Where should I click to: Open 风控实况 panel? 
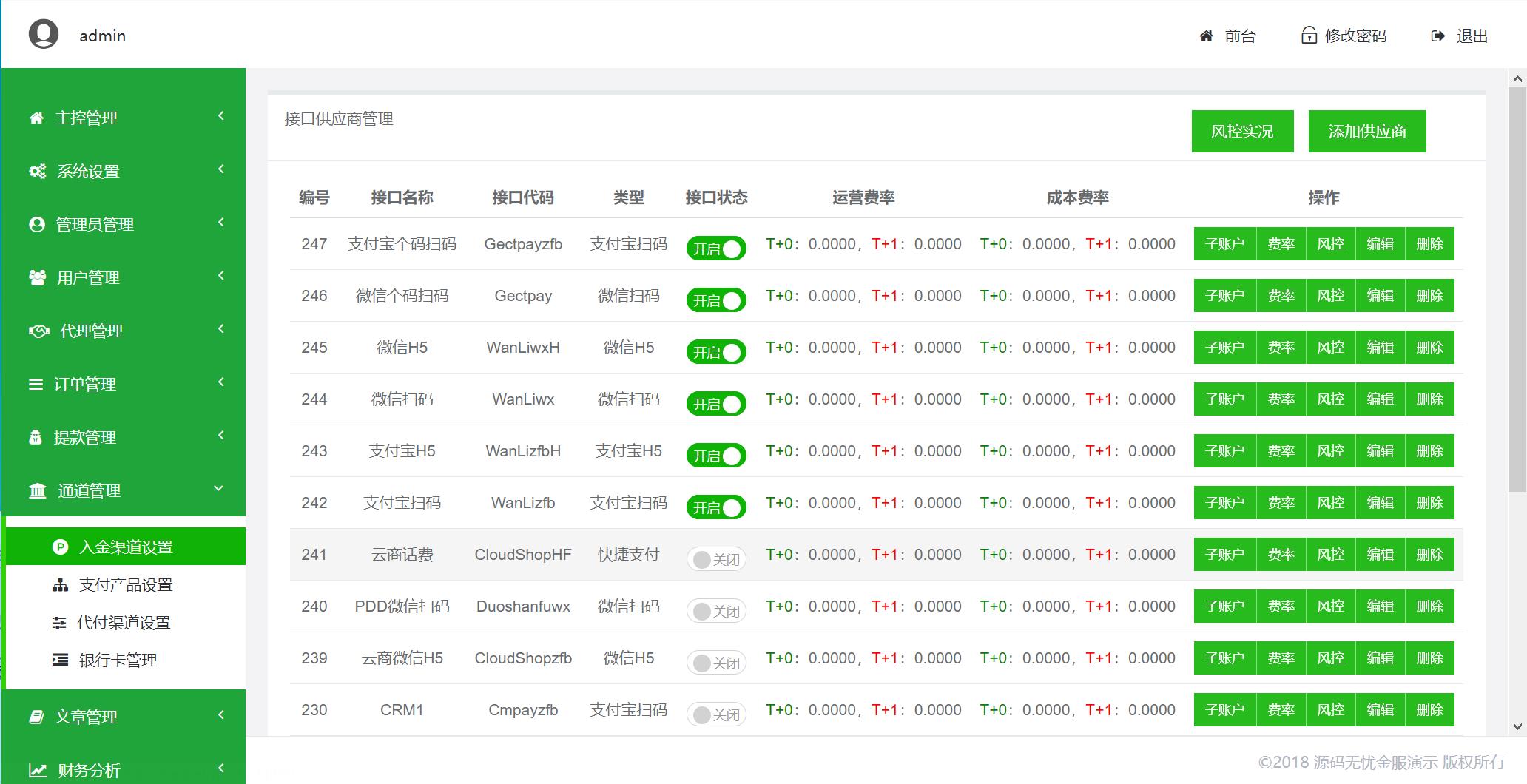pos(1242,131)
